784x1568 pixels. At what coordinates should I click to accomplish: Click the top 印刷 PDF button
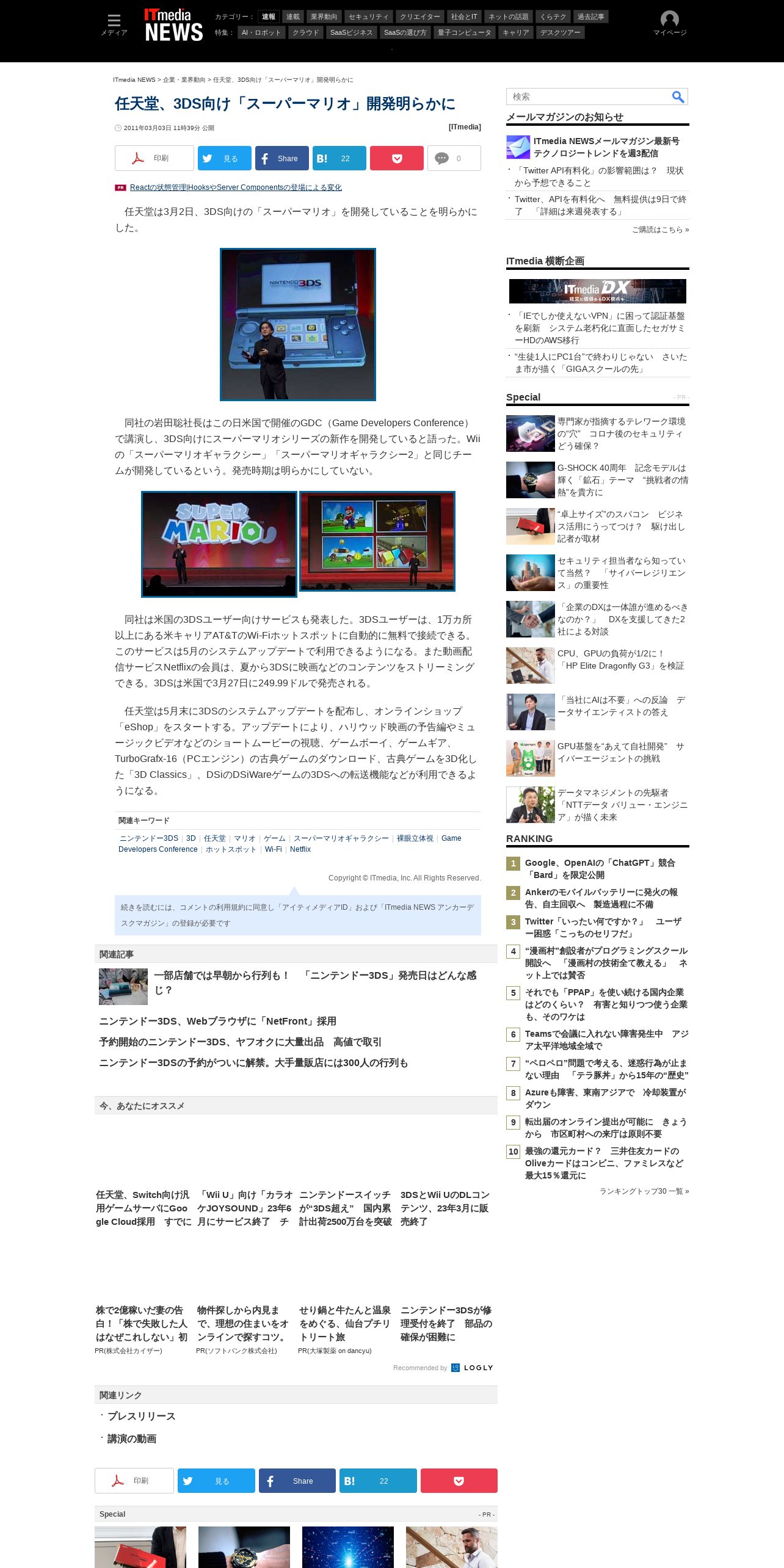point(154,158)
